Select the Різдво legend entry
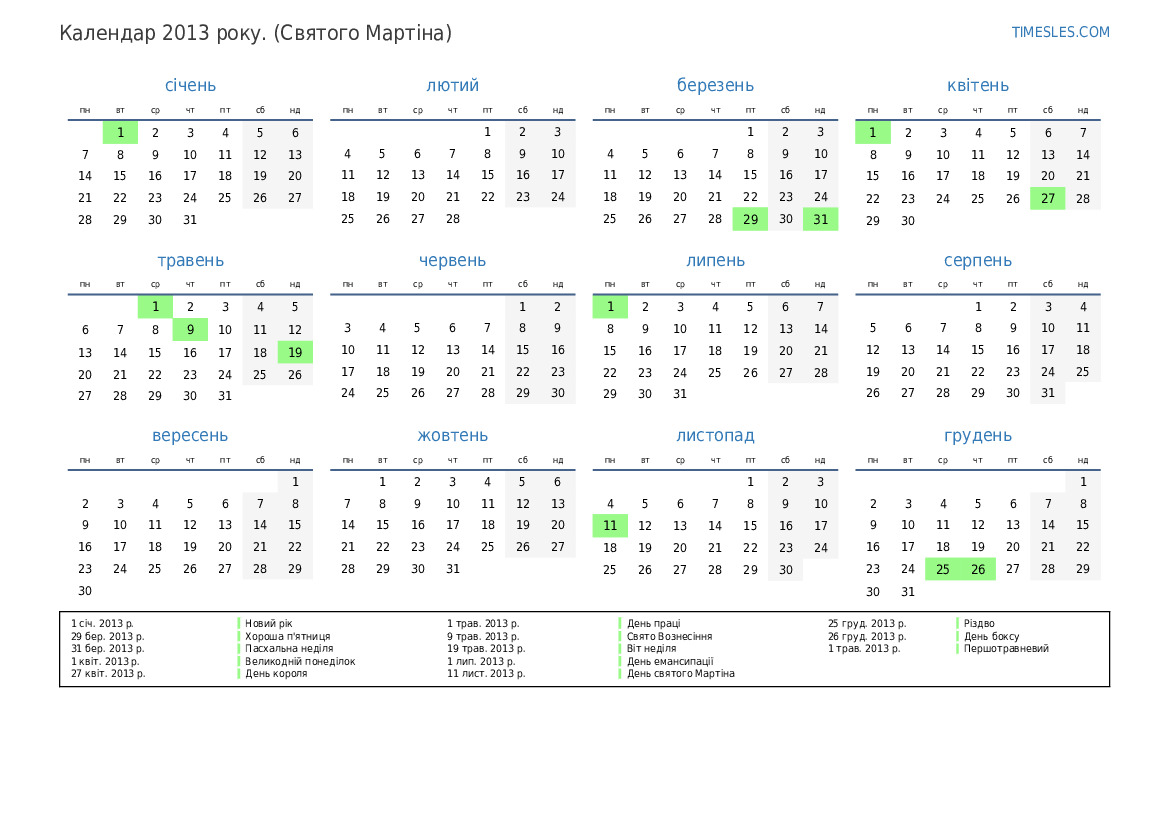 (x=979, y=624)
